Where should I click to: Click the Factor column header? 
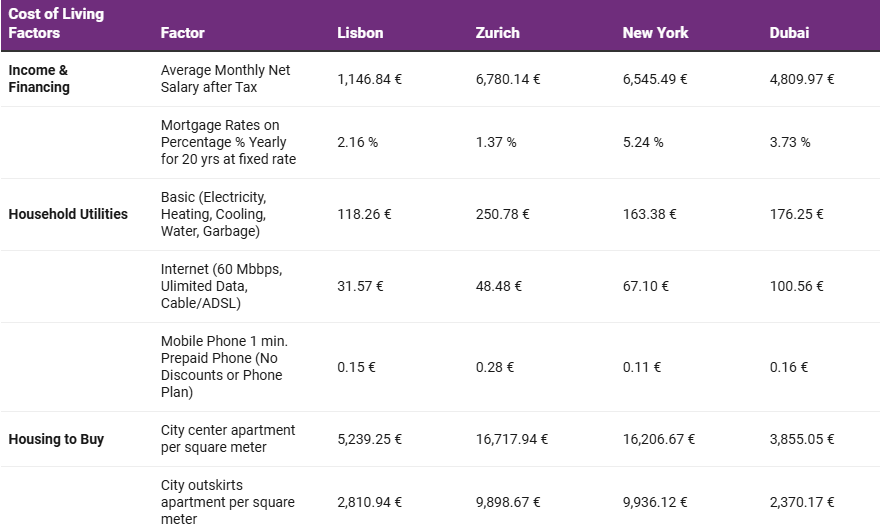click(x=182, y=33)
